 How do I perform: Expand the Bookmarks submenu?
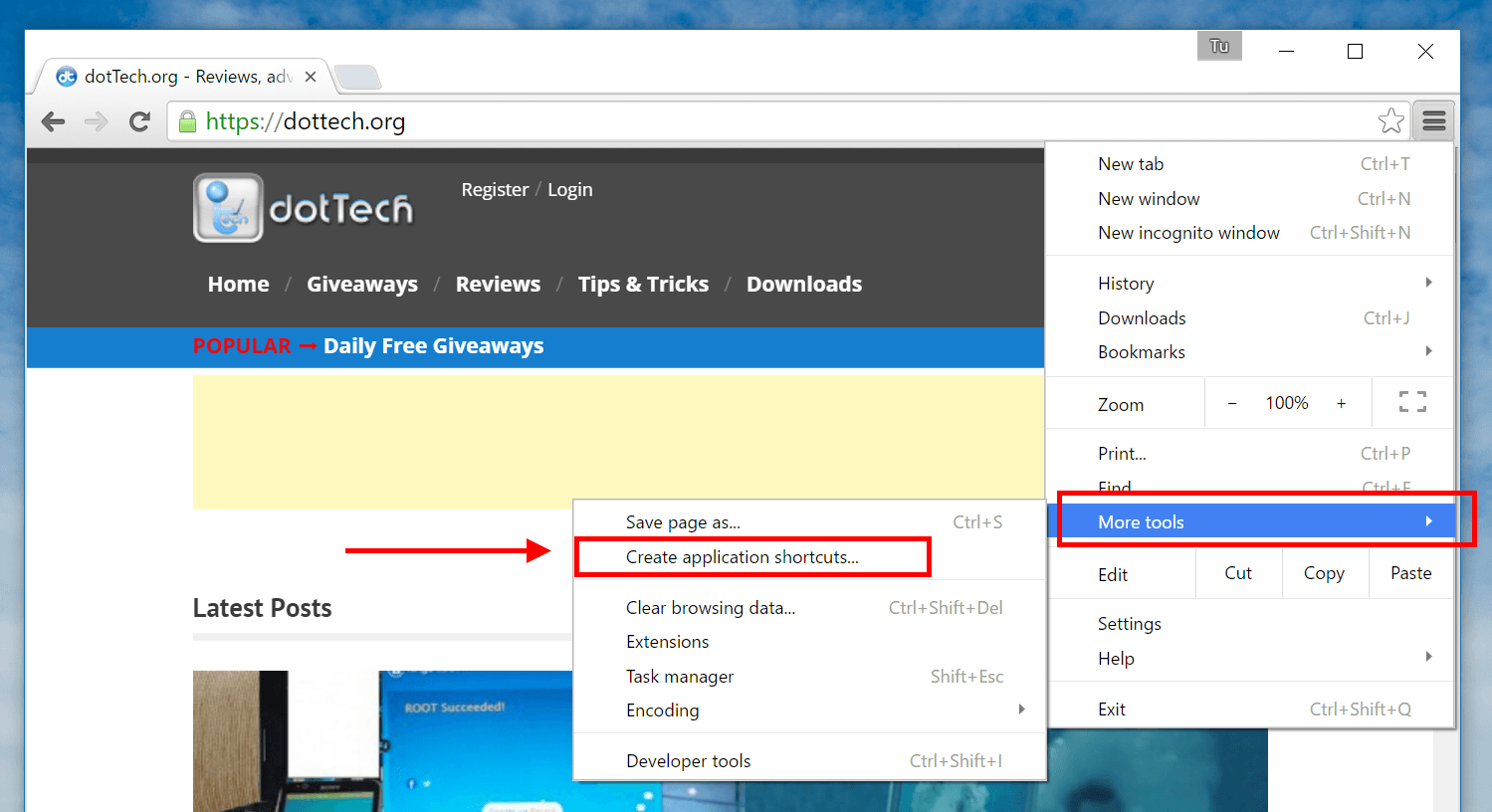[x=1250, y=352]
